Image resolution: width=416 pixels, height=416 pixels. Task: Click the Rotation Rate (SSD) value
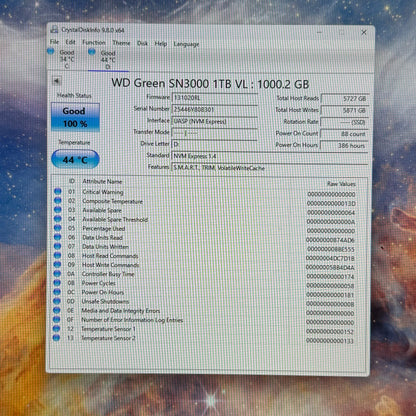coord(344,122)
